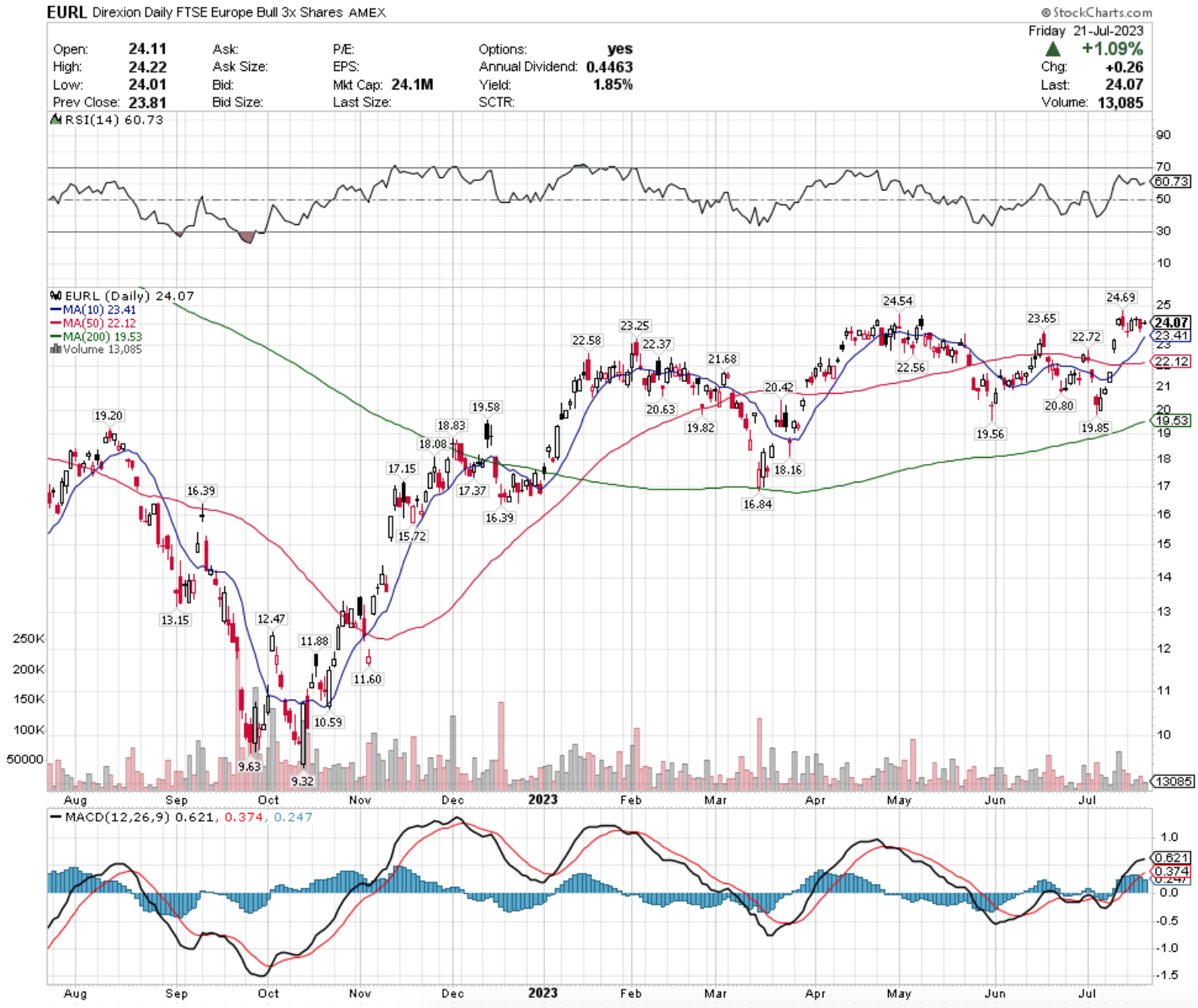Click the Last price 24.07 value
Image resolution: width=1198 pixels, height=1008 pixels.
click(1124, 85)
